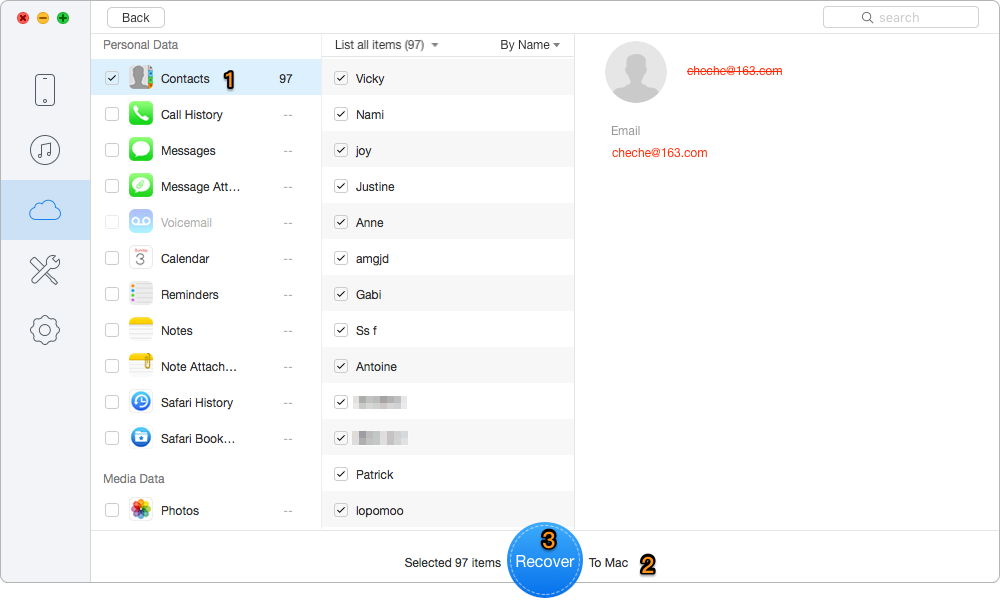Check the Notes checkbox
Viewport: 1000px width, 608px height.
tap(112, 330)
